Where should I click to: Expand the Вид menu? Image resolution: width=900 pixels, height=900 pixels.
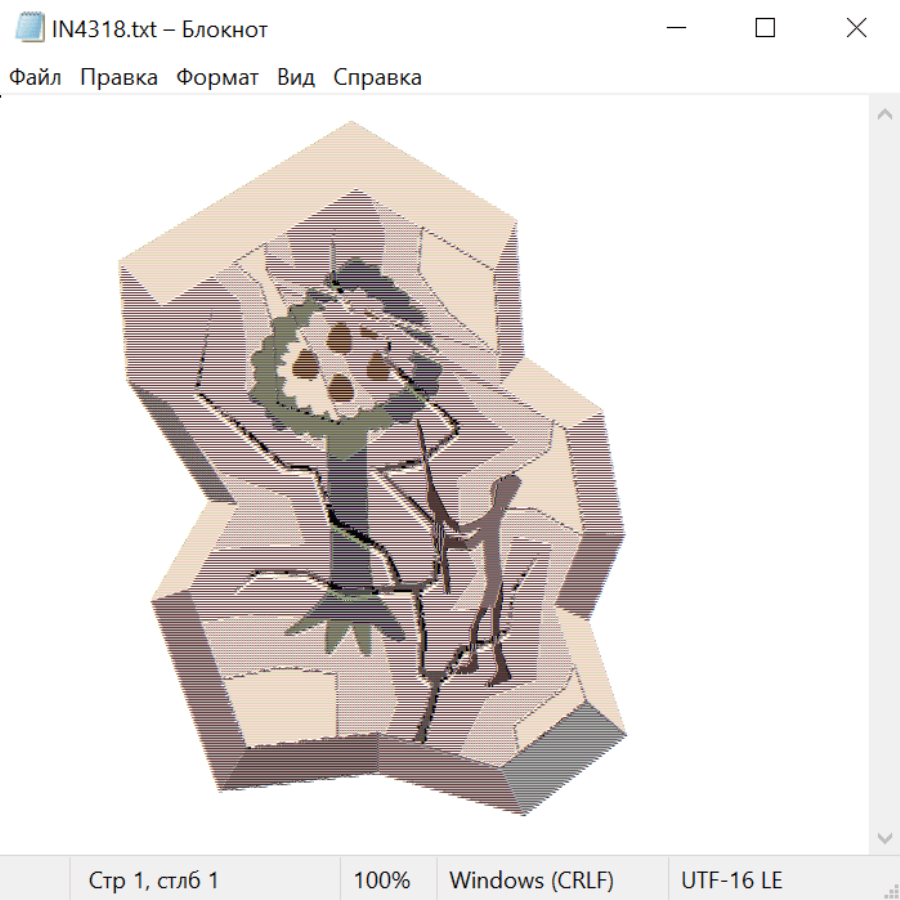click(x=295, y=77)
